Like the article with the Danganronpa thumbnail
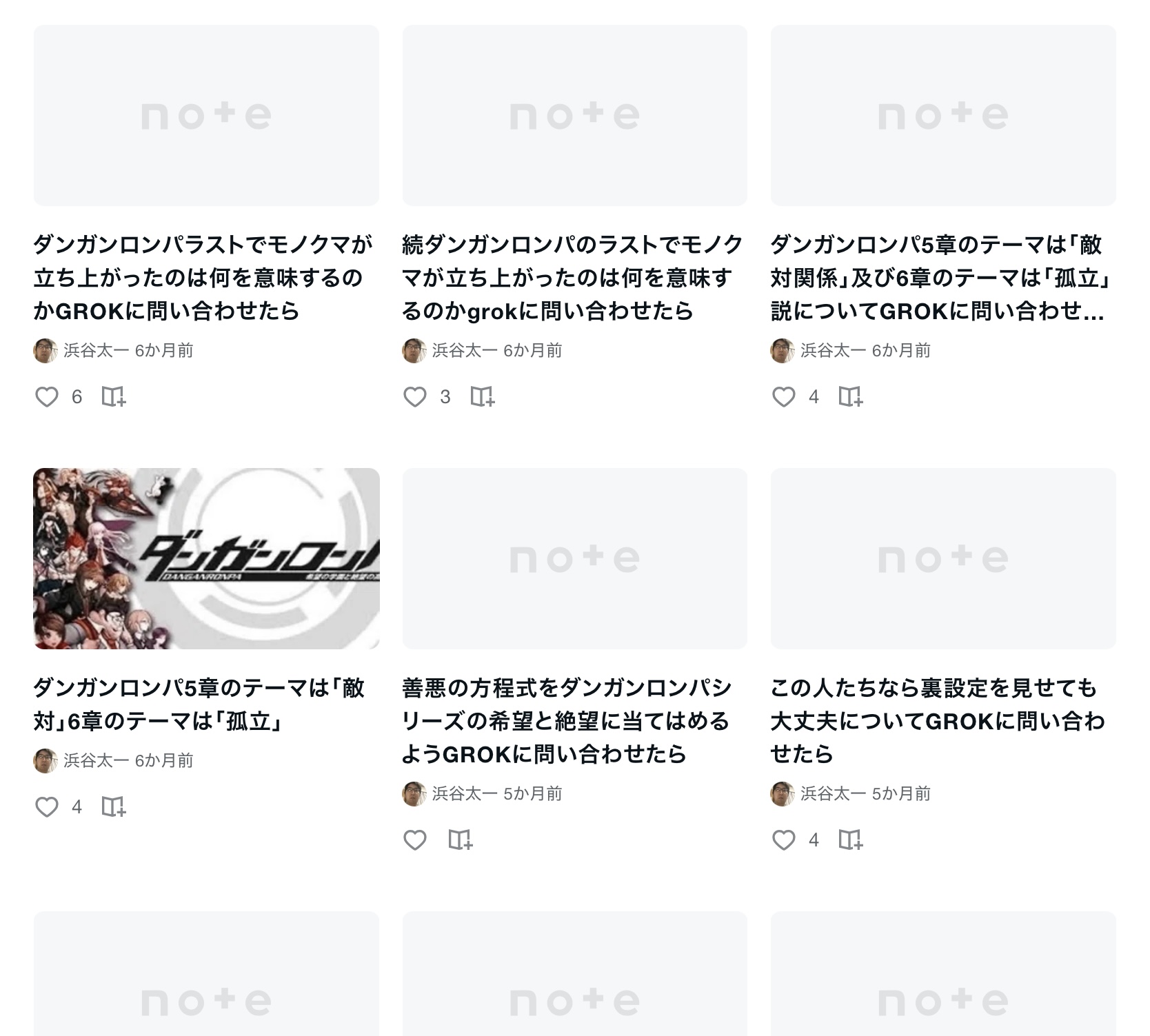This screenshot has width=1150, height=1036. [46, 806]
